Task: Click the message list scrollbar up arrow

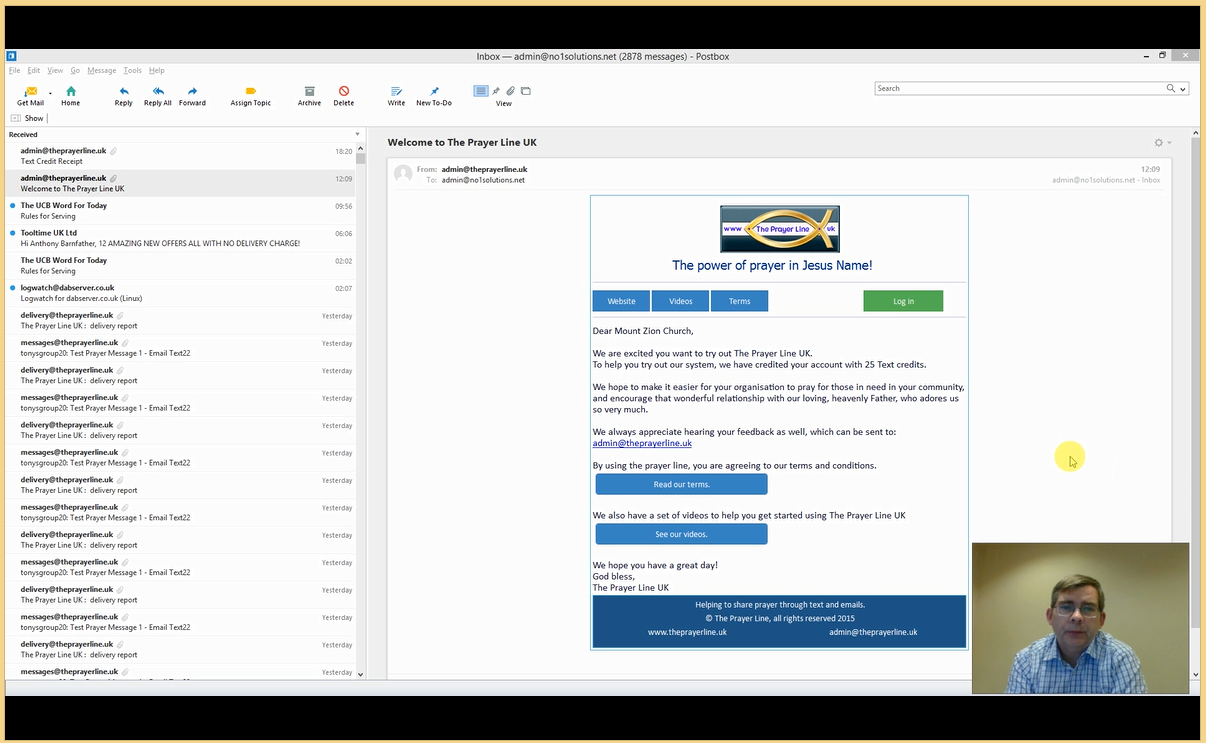Action: click(x=361, y=148)
